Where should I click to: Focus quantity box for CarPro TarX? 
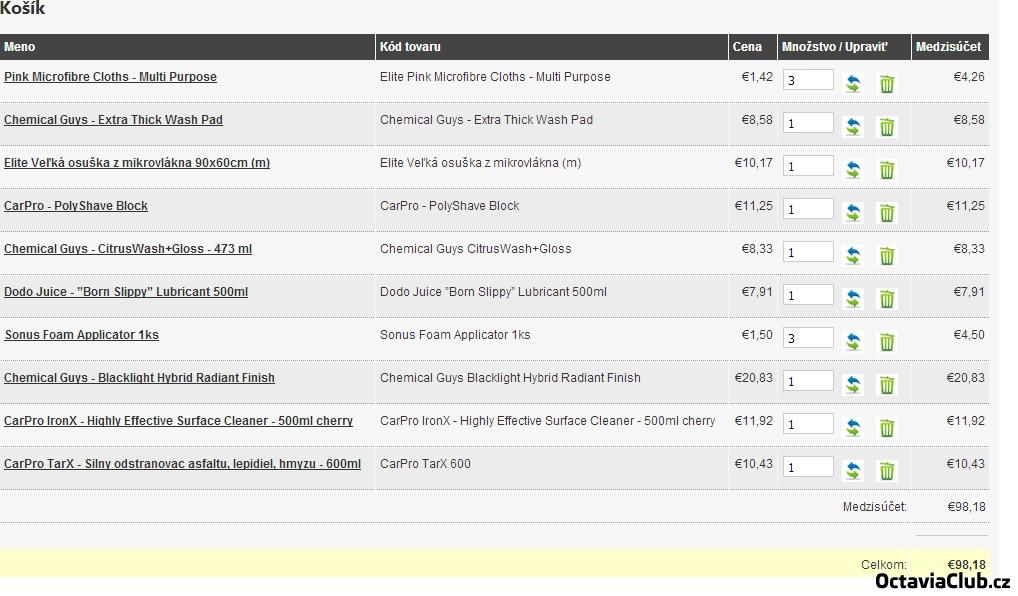[x=808, y=467]
